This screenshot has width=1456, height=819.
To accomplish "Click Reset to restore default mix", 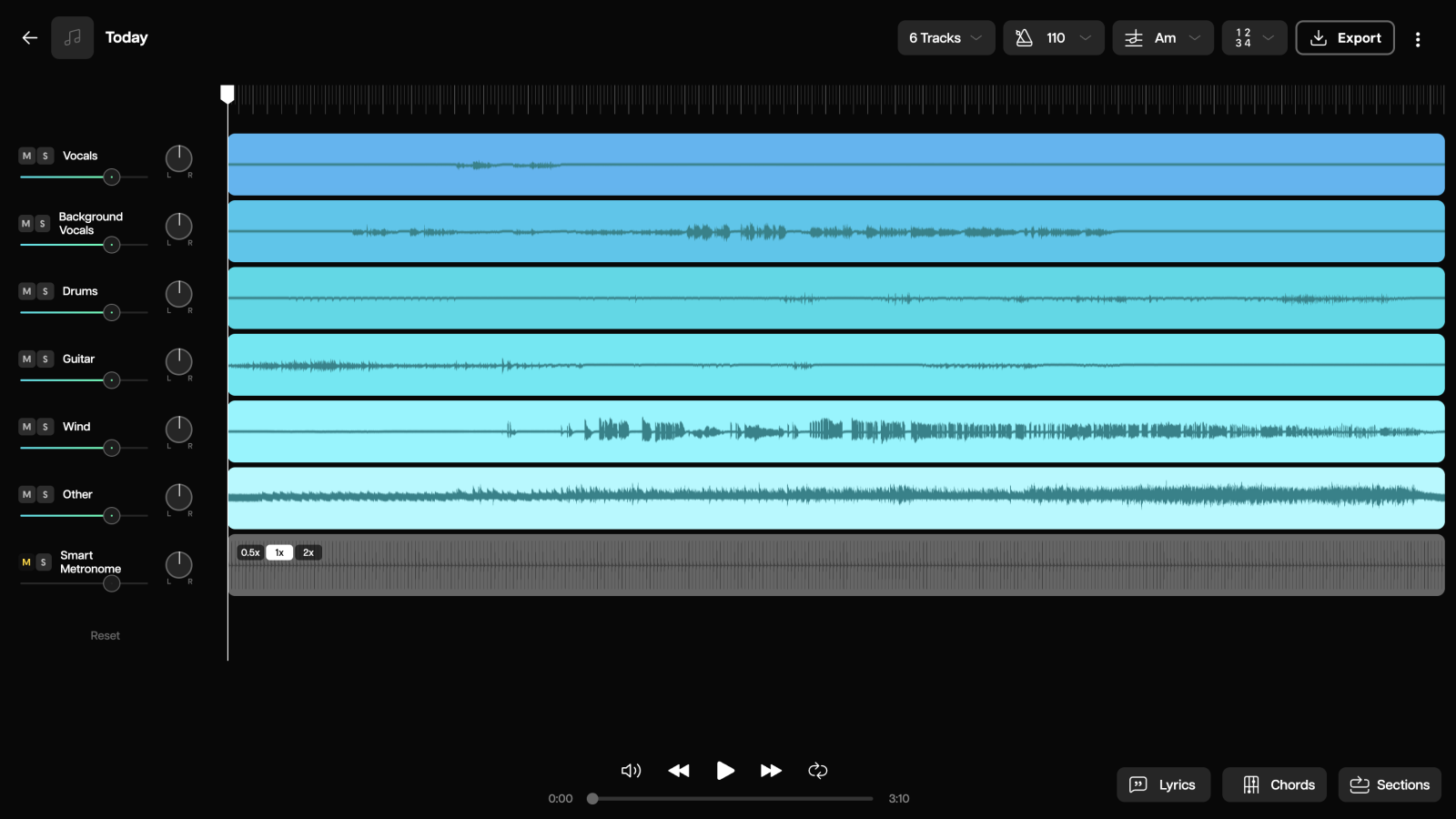I will tap(105, 634).
